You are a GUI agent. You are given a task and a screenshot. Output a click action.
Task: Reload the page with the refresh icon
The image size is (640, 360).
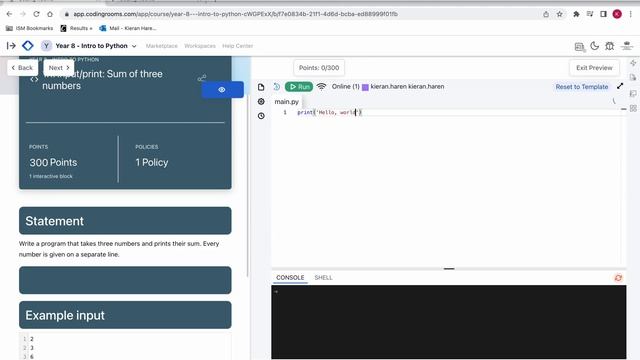[36, 14]
